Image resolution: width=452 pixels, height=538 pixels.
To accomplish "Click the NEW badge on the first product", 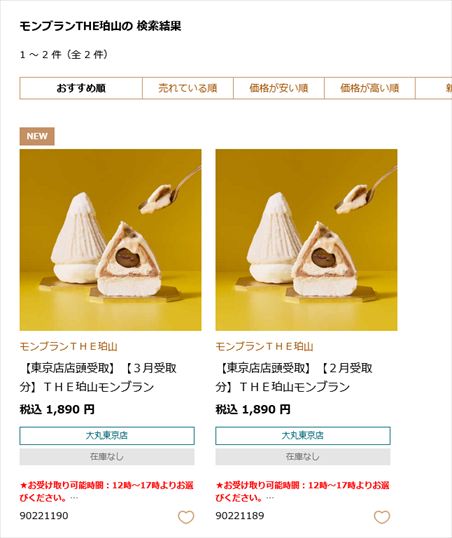I will coord(37,136).
